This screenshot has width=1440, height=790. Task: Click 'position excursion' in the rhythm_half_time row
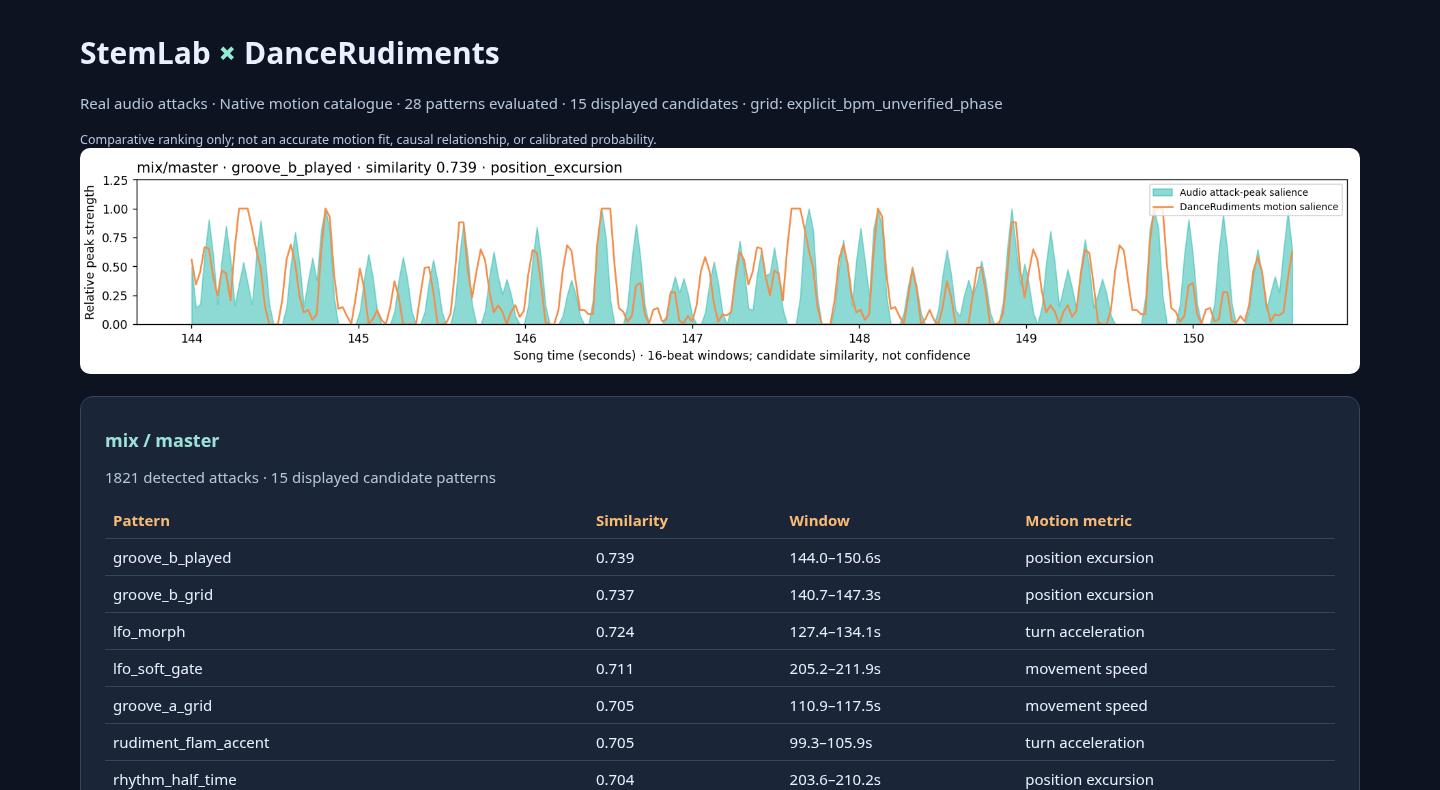1089,780
